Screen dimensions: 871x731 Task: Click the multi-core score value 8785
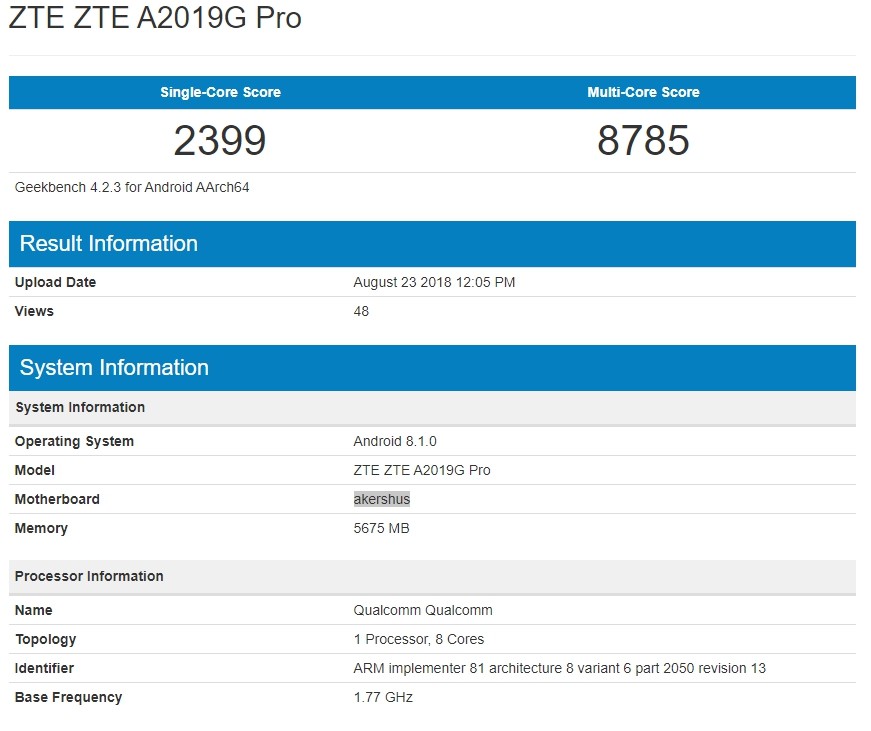643,141
